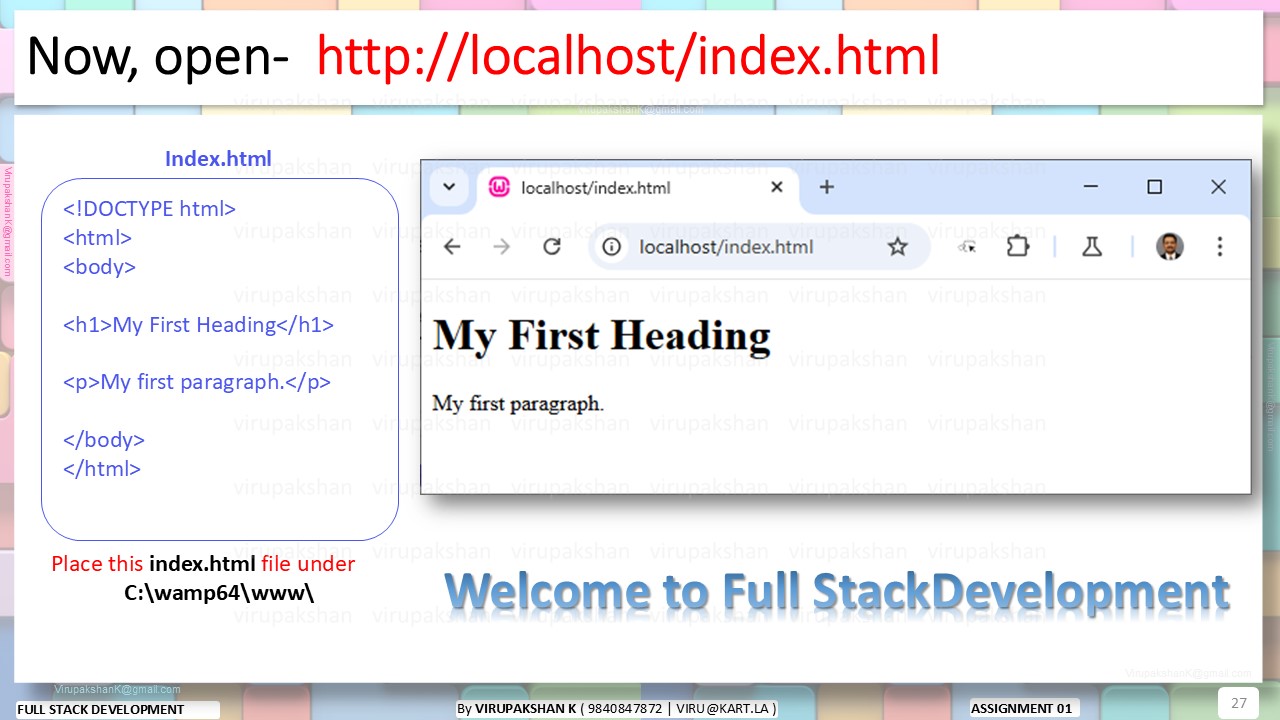Maximize the browser window
The height and width of the screenshot is (720, 1280).
click(x=1154, y=187)
